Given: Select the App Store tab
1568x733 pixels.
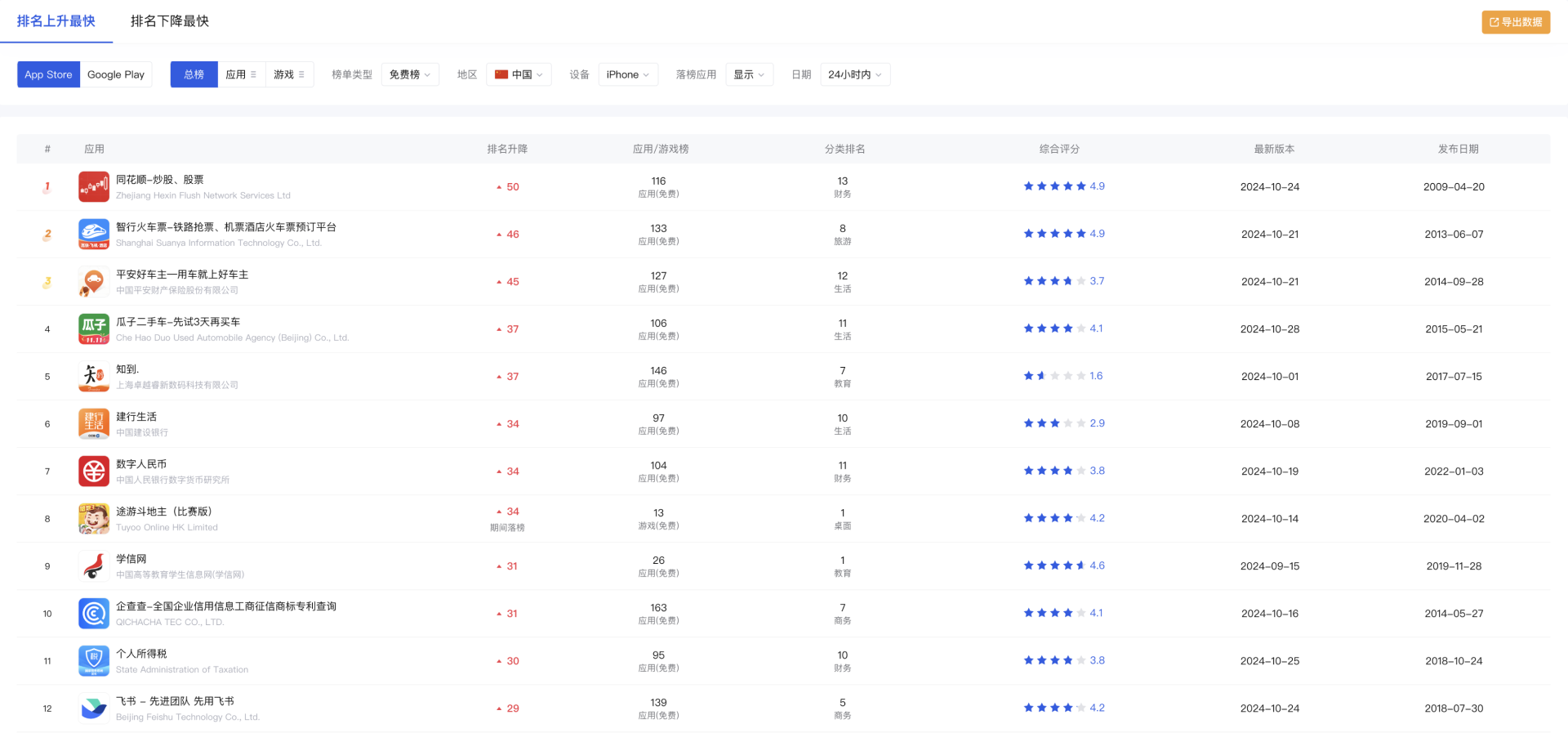Looking at the screenshot, I should click(x=48, y=74).
